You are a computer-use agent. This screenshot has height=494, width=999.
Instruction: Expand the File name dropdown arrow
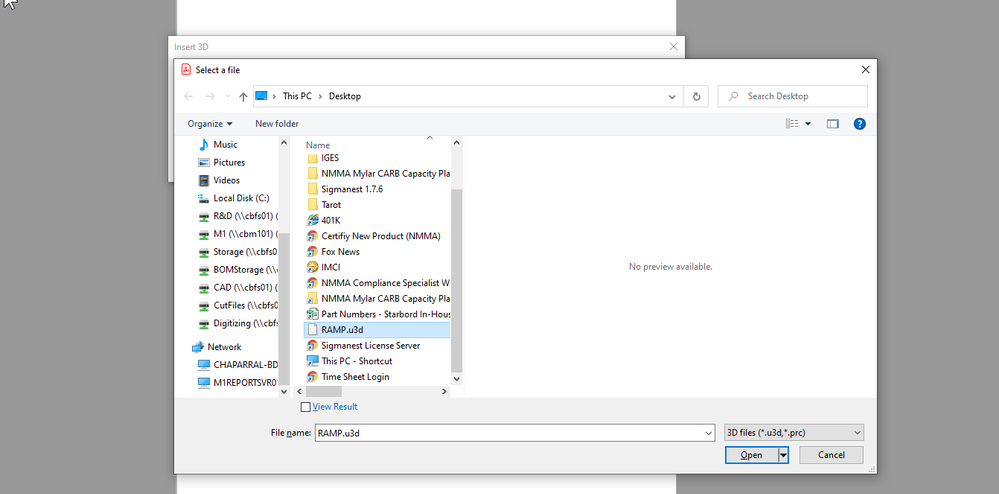click(x=709, y=433)
